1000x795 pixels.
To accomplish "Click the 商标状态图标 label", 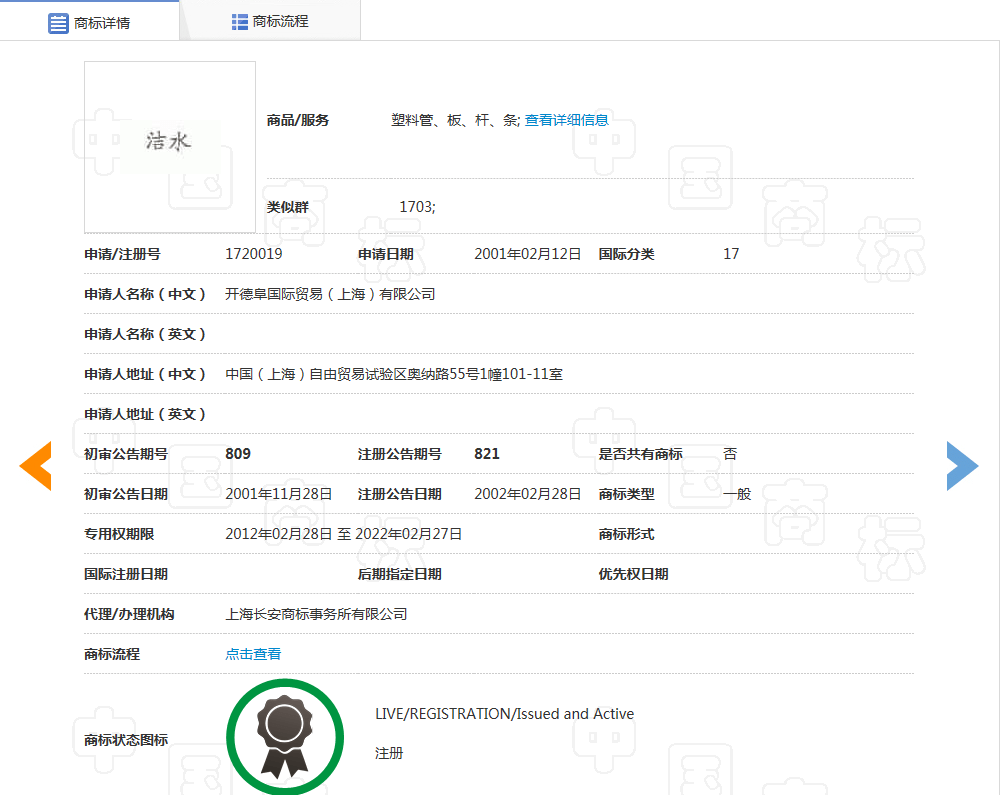I will [x=126, y=740].
